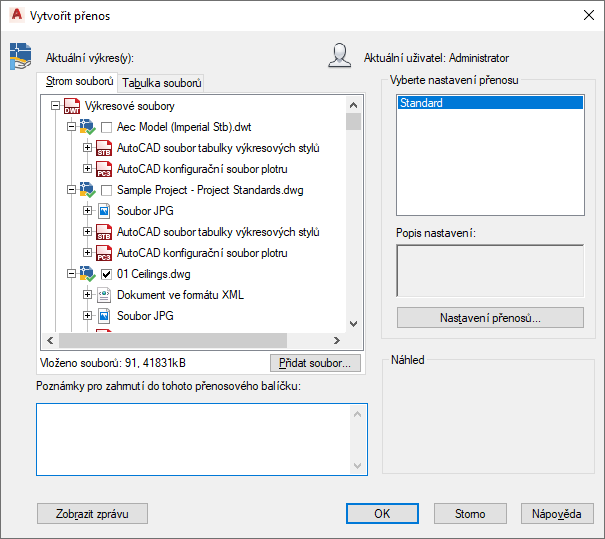Click the drawing icon before Aec Model
Viewport: 605px width, 539px height.
[x=86, y=127]
